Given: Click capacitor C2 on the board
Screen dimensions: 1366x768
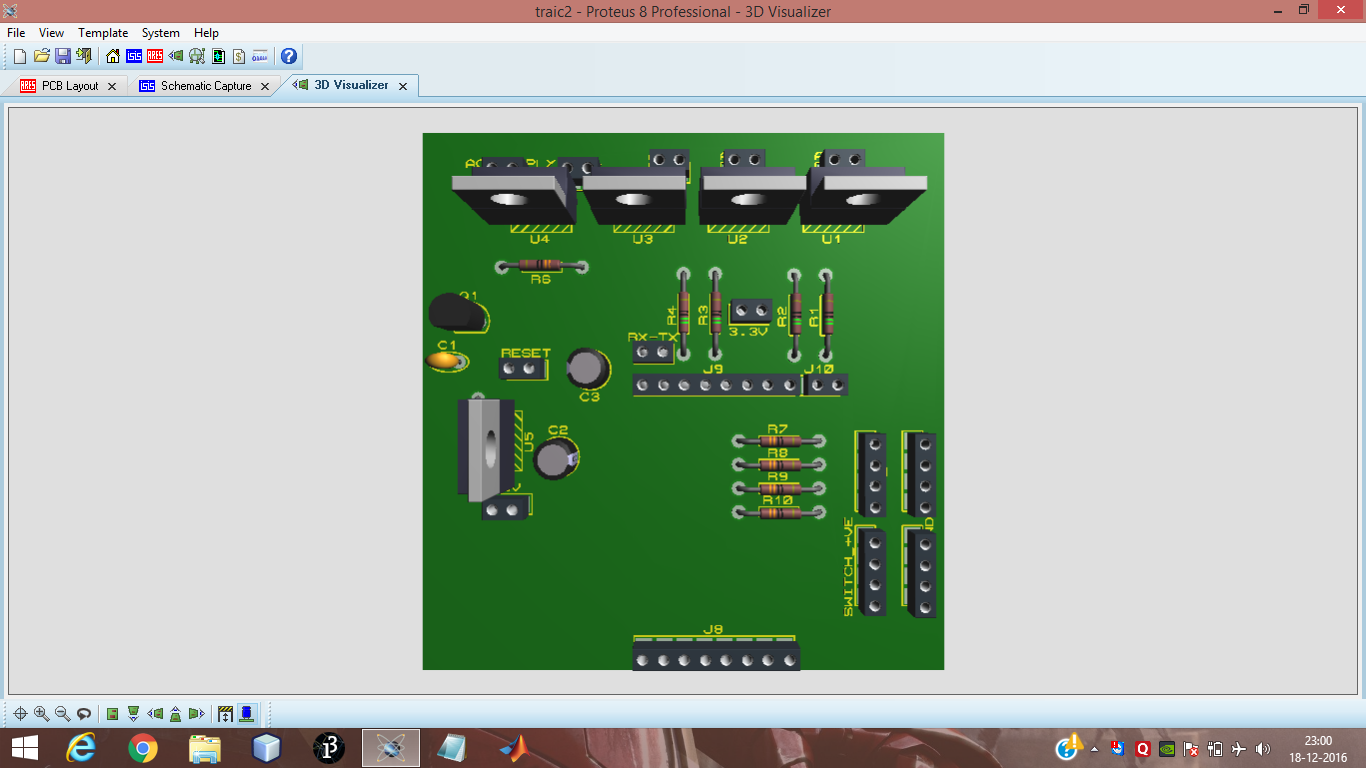Looking at the screenshot, I should coord(555,457).
